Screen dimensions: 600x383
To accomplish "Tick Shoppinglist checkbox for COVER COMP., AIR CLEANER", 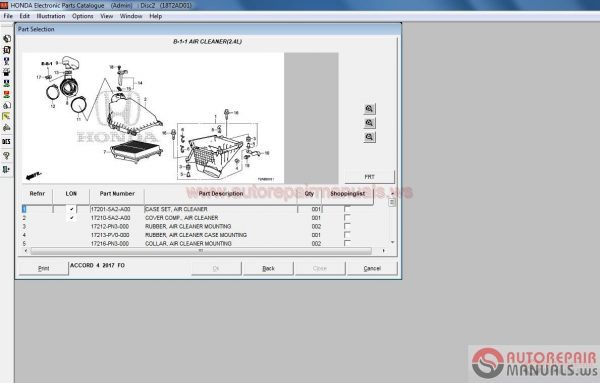I will click(347, 218).
